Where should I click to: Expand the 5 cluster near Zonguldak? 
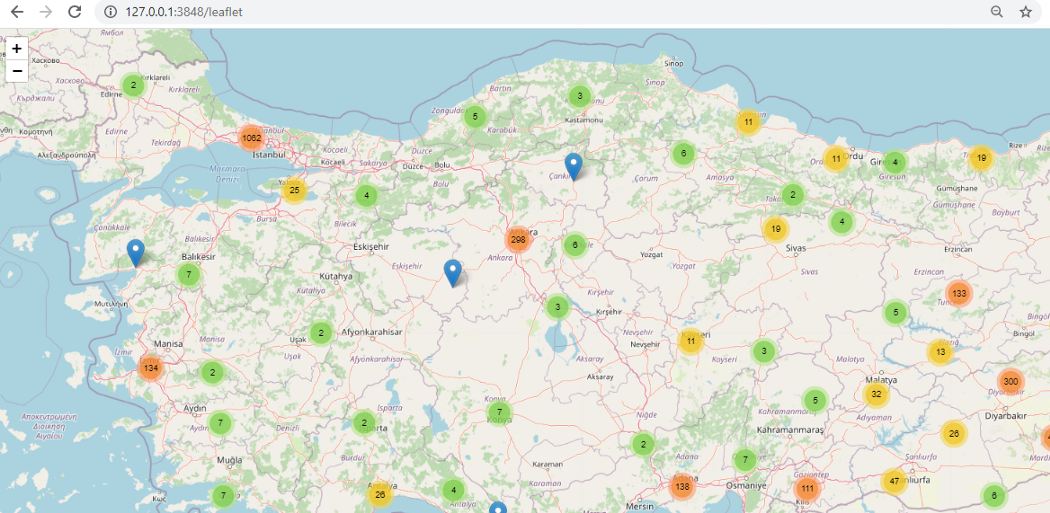click(475, 117)
